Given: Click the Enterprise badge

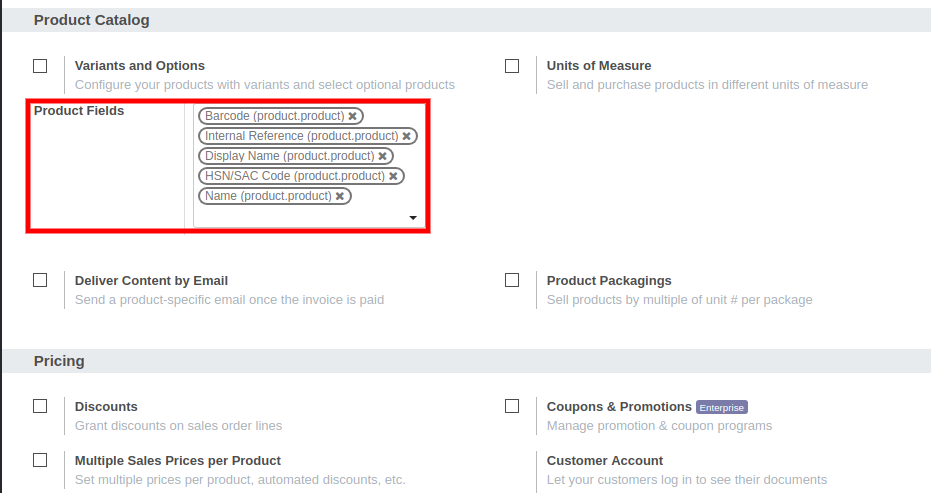Looking at the screenshot, I should click(x=722, y=407).
